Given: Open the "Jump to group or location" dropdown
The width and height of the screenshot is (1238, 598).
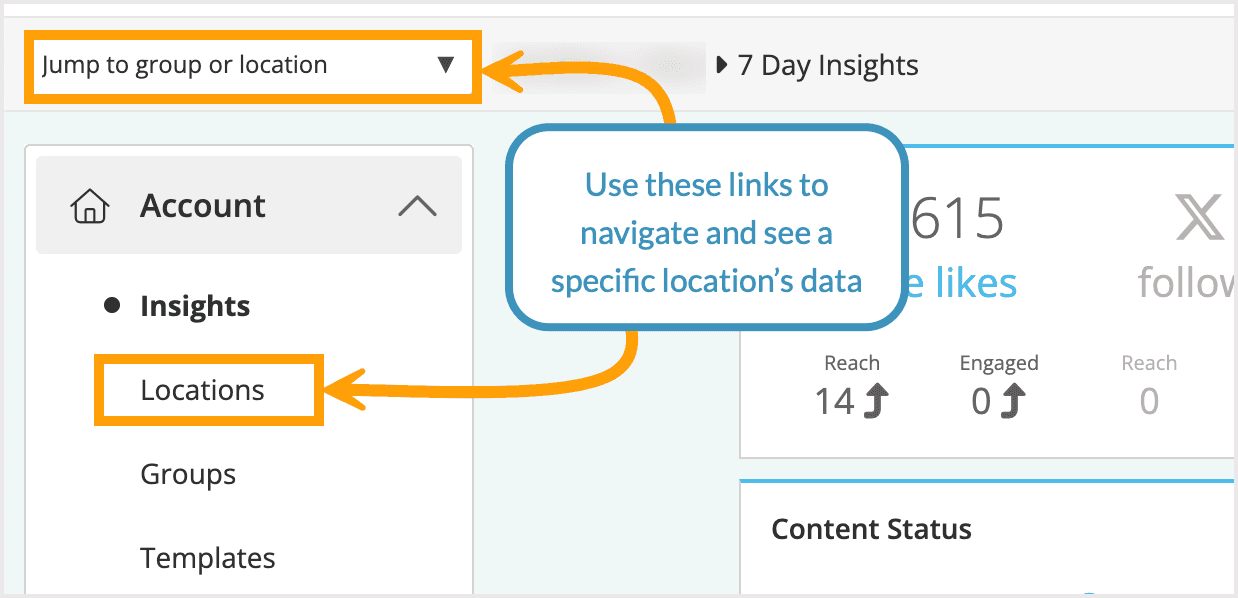Looking at the screenshot, I should coord(250,66).
